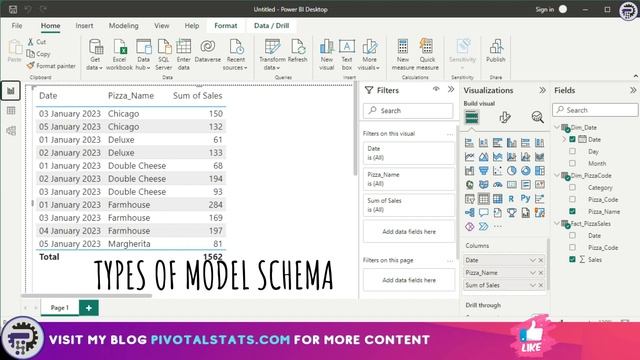This screenshot has height=360, width=640.
Task: Open the Format visual pane icon
Action: pyautogui.click(x=505, y=118)
